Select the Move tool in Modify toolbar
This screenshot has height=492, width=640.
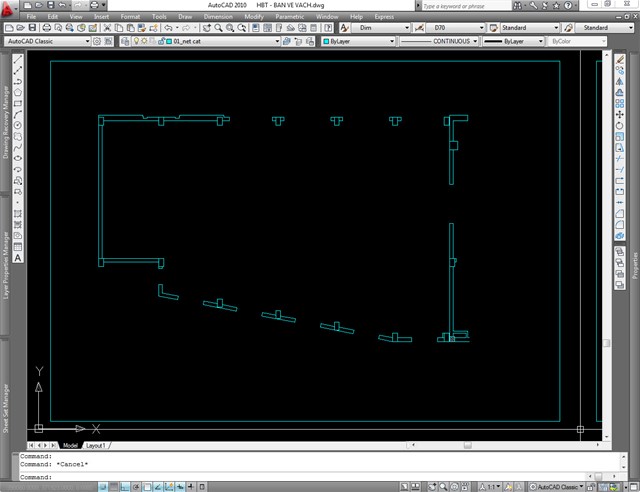click(620, 115)
